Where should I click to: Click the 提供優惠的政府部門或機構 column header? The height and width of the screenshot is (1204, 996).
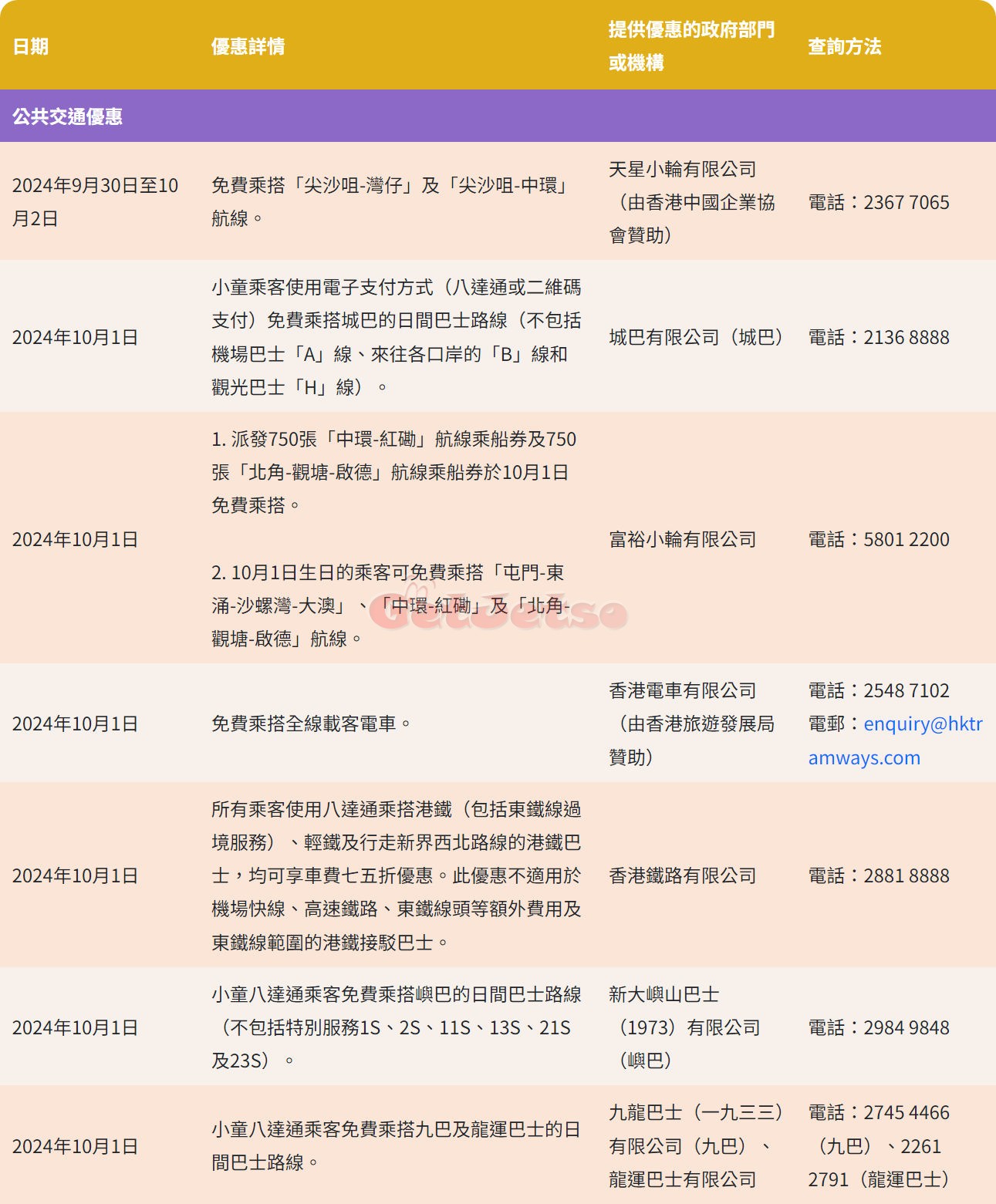pyautogui.click(x=691, y=46)
